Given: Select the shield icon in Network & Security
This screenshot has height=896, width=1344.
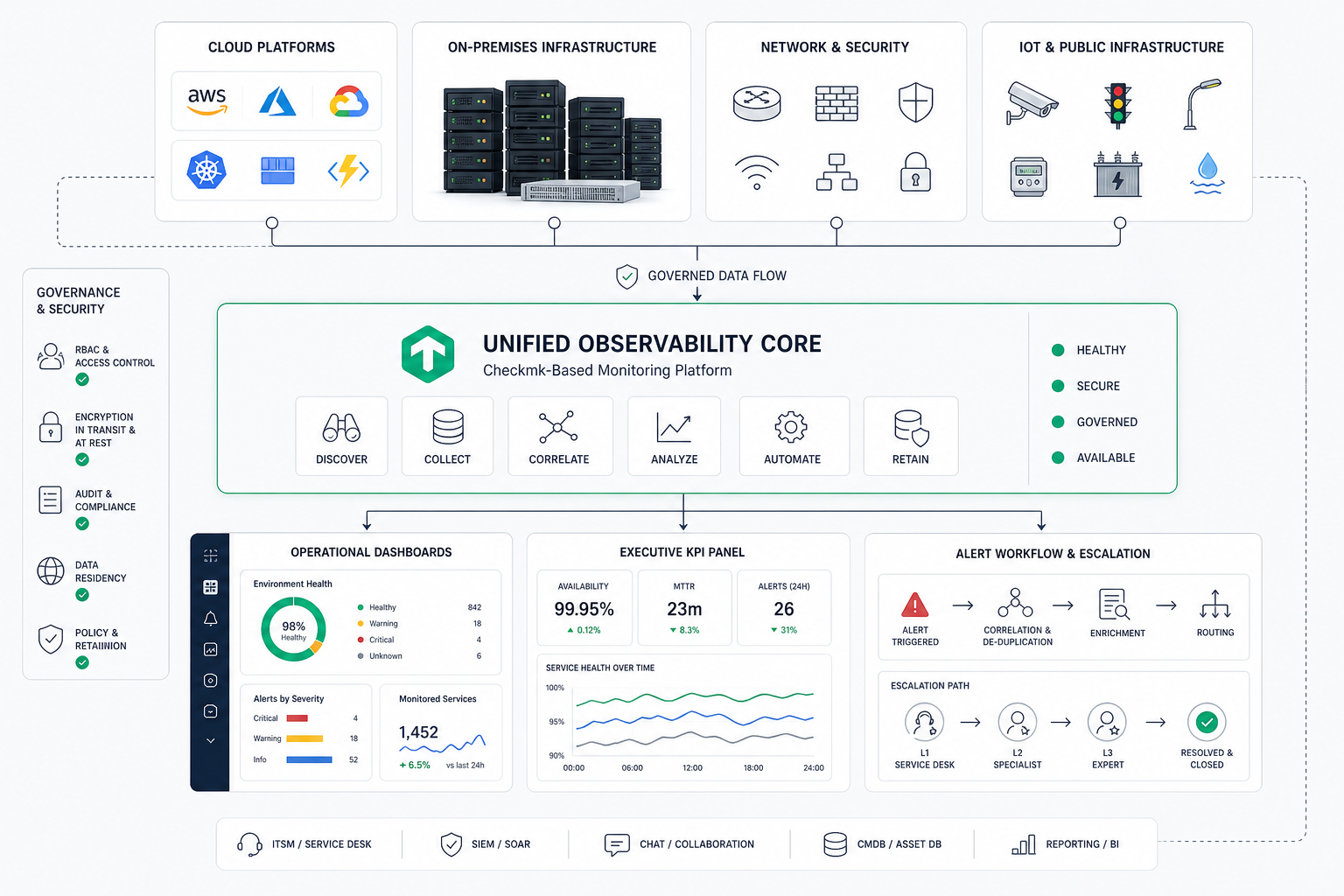Looking at the screenshot, I should pos(915,102).
